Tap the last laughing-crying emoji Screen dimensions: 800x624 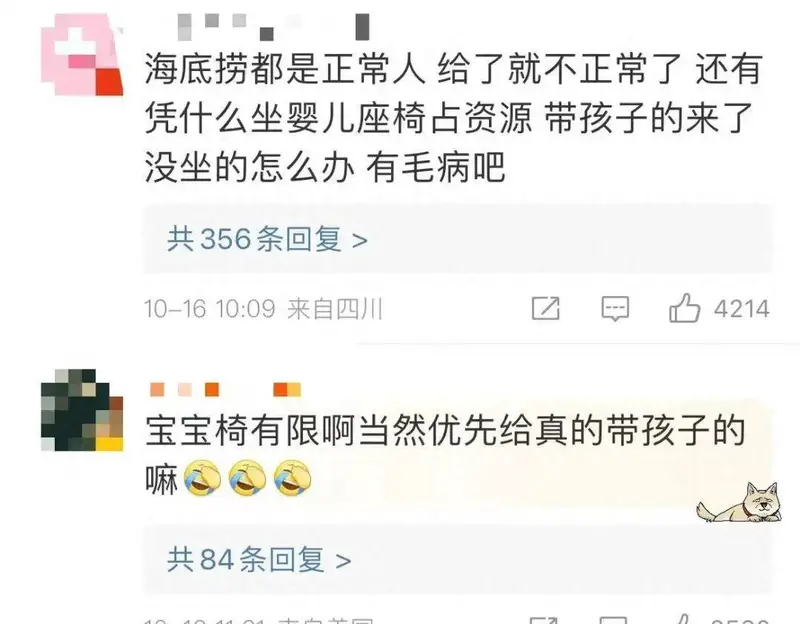click(292, 478)
